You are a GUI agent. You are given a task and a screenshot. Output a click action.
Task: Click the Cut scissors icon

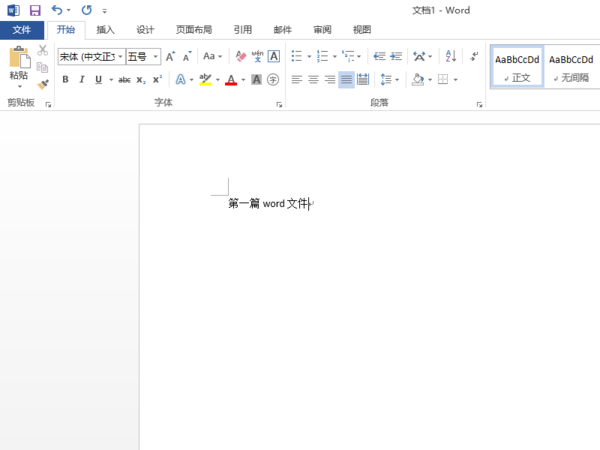click(x=43, y=50)
